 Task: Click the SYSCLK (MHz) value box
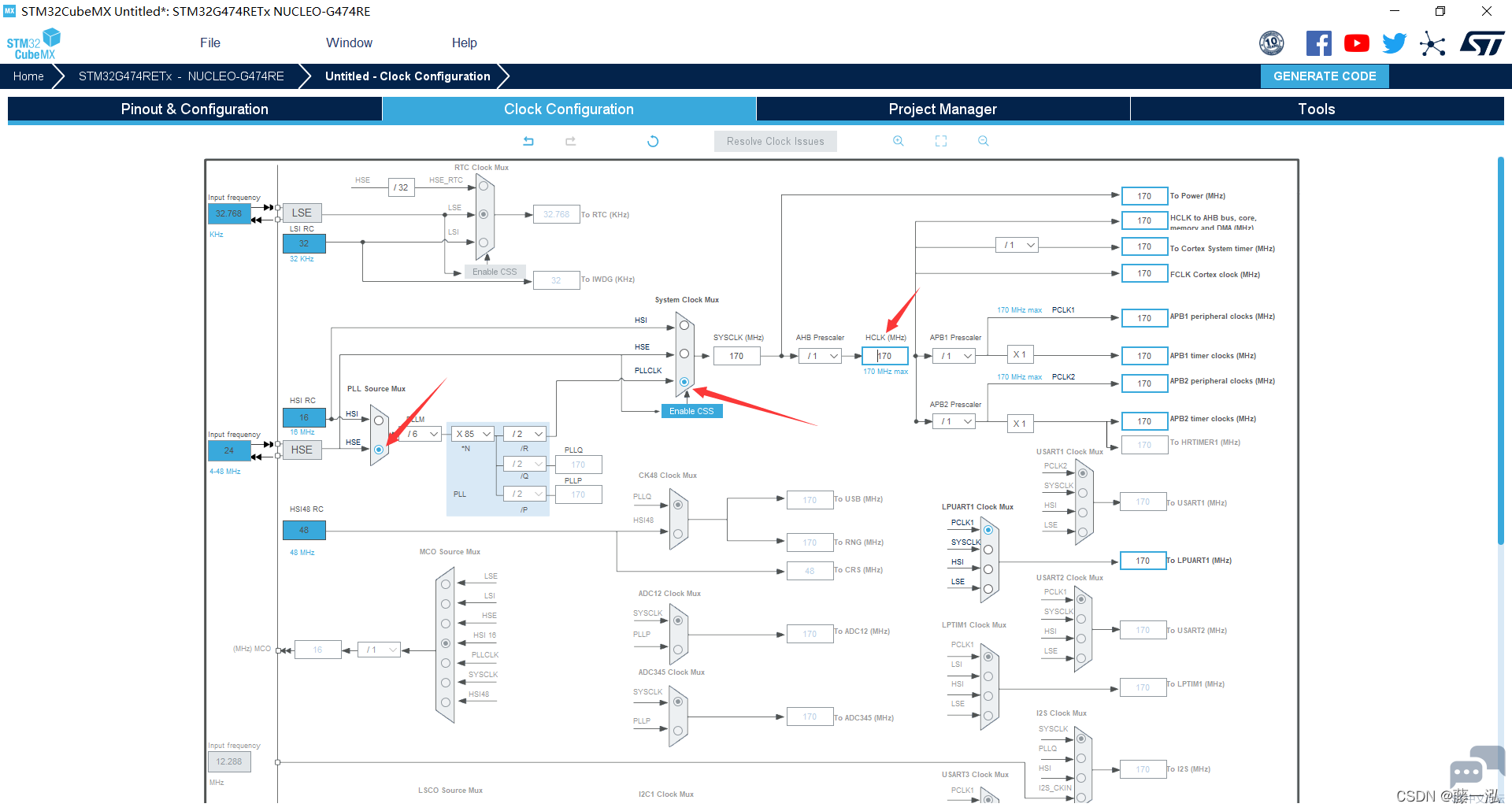pyautogui.click(x=736, y=356)
